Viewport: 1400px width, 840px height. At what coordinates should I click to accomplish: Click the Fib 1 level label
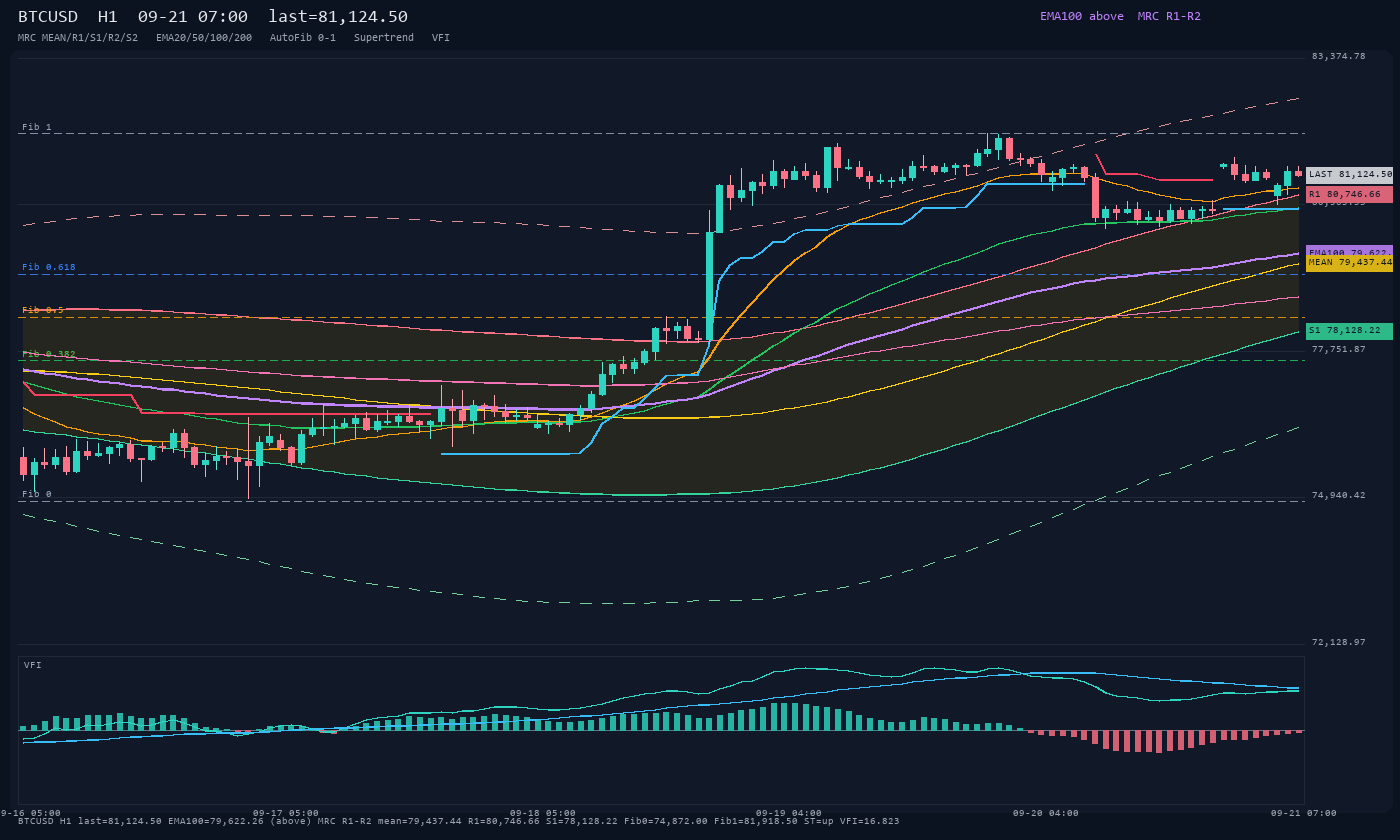point(37,127)
